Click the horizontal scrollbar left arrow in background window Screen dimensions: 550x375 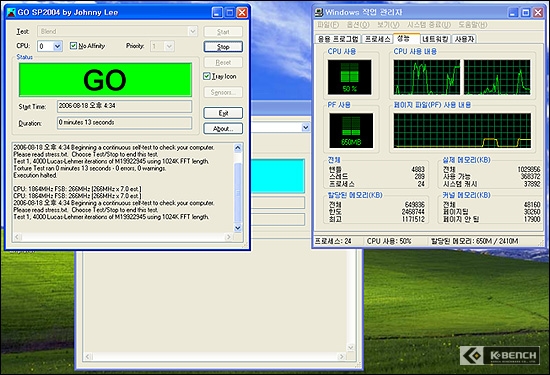click(88, 356)
